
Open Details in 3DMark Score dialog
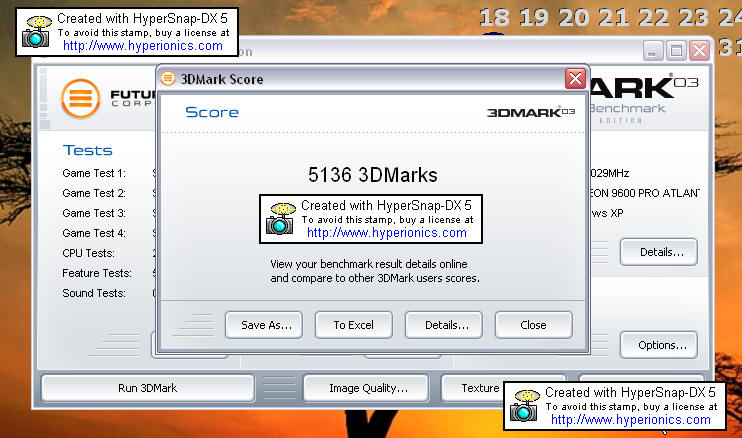pyautogui.click(x=444, y=325)
